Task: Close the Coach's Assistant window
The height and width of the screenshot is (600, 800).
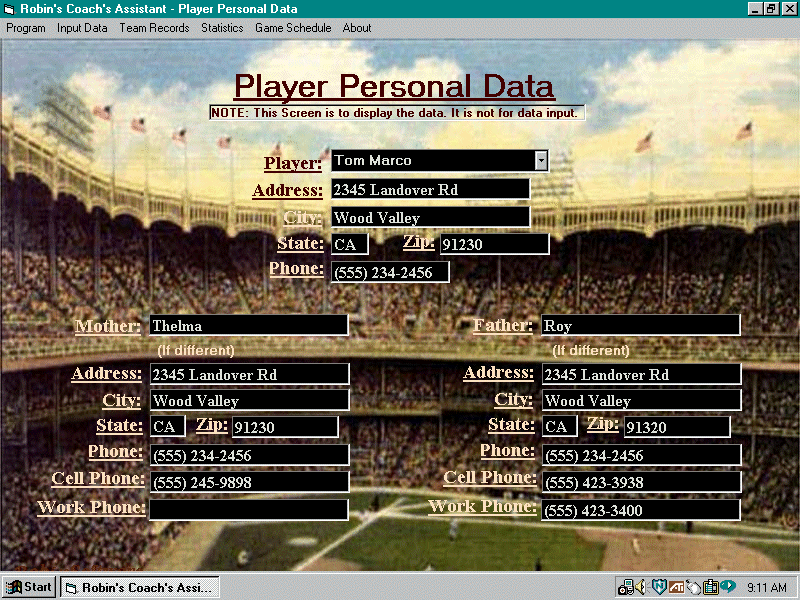Action: [x=789, y=9]
